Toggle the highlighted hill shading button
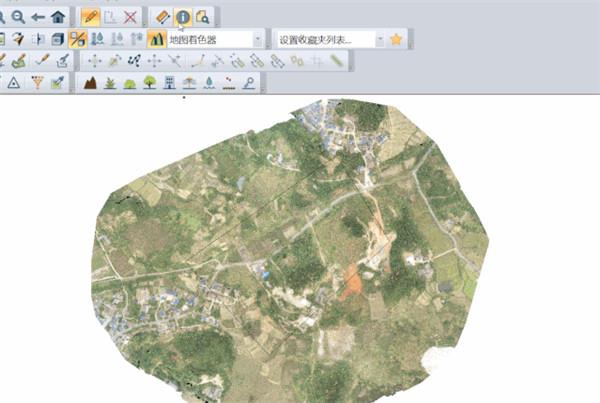The image size is (600, 403). point(78,39)
